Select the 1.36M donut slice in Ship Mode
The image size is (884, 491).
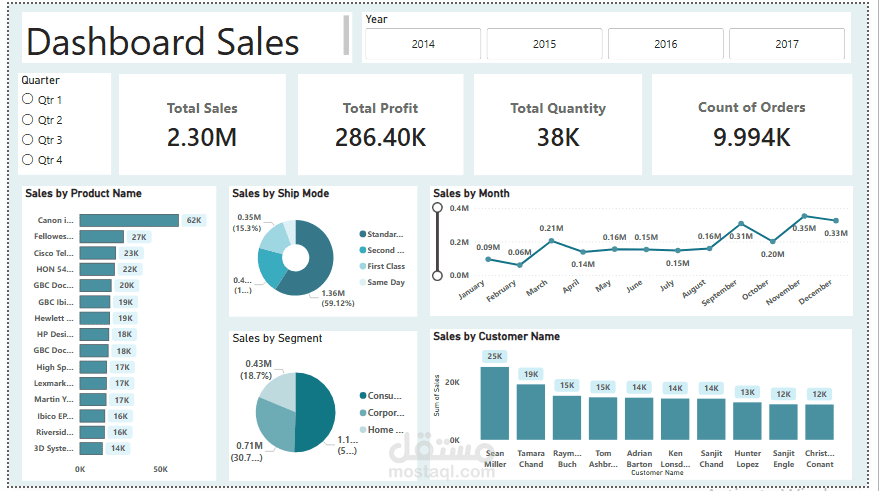pyautogui.click(x=319, y=262)
